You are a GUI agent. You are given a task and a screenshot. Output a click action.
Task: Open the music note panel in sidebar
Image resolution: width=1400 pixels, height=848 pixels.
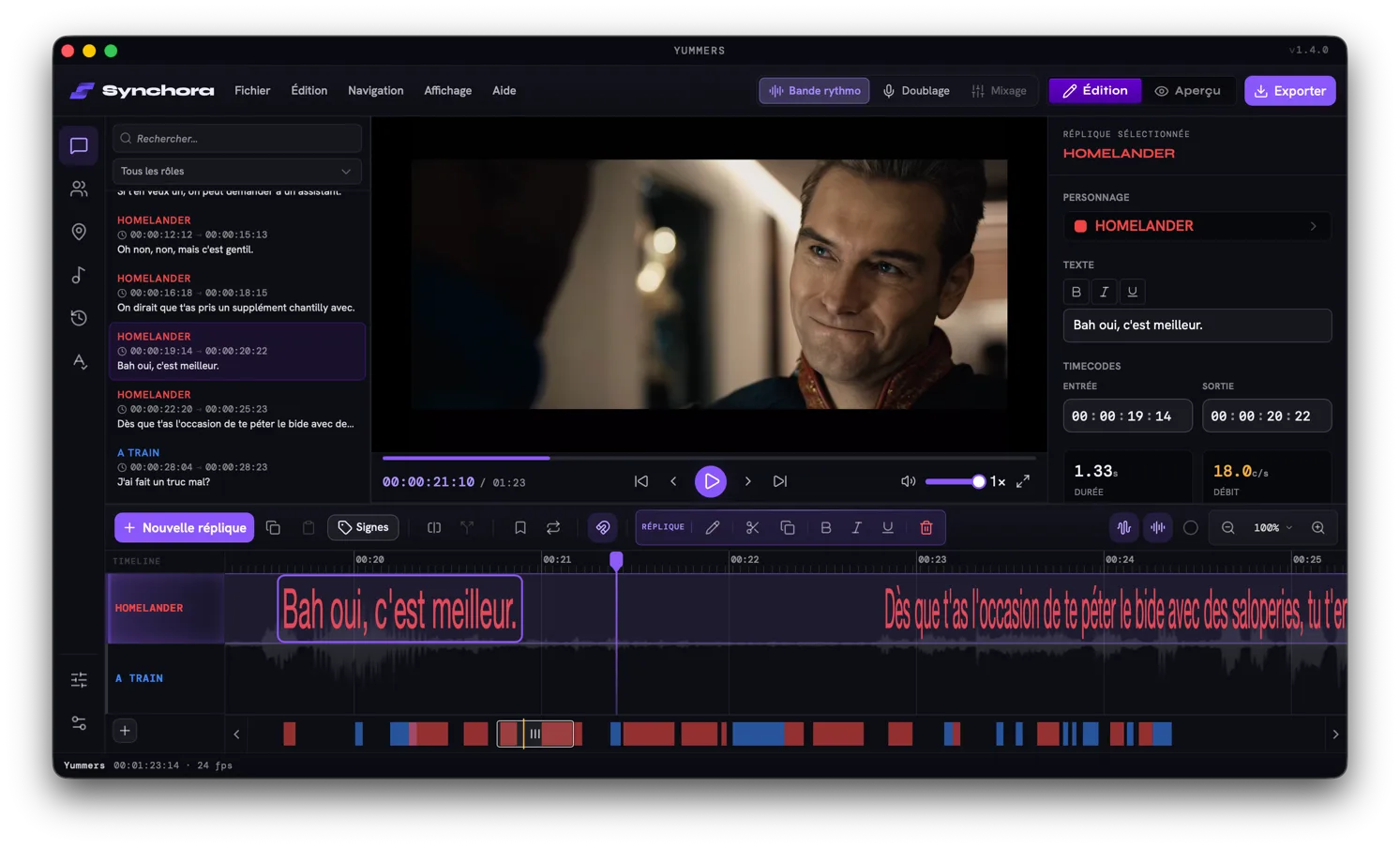[x=79, y=275]
